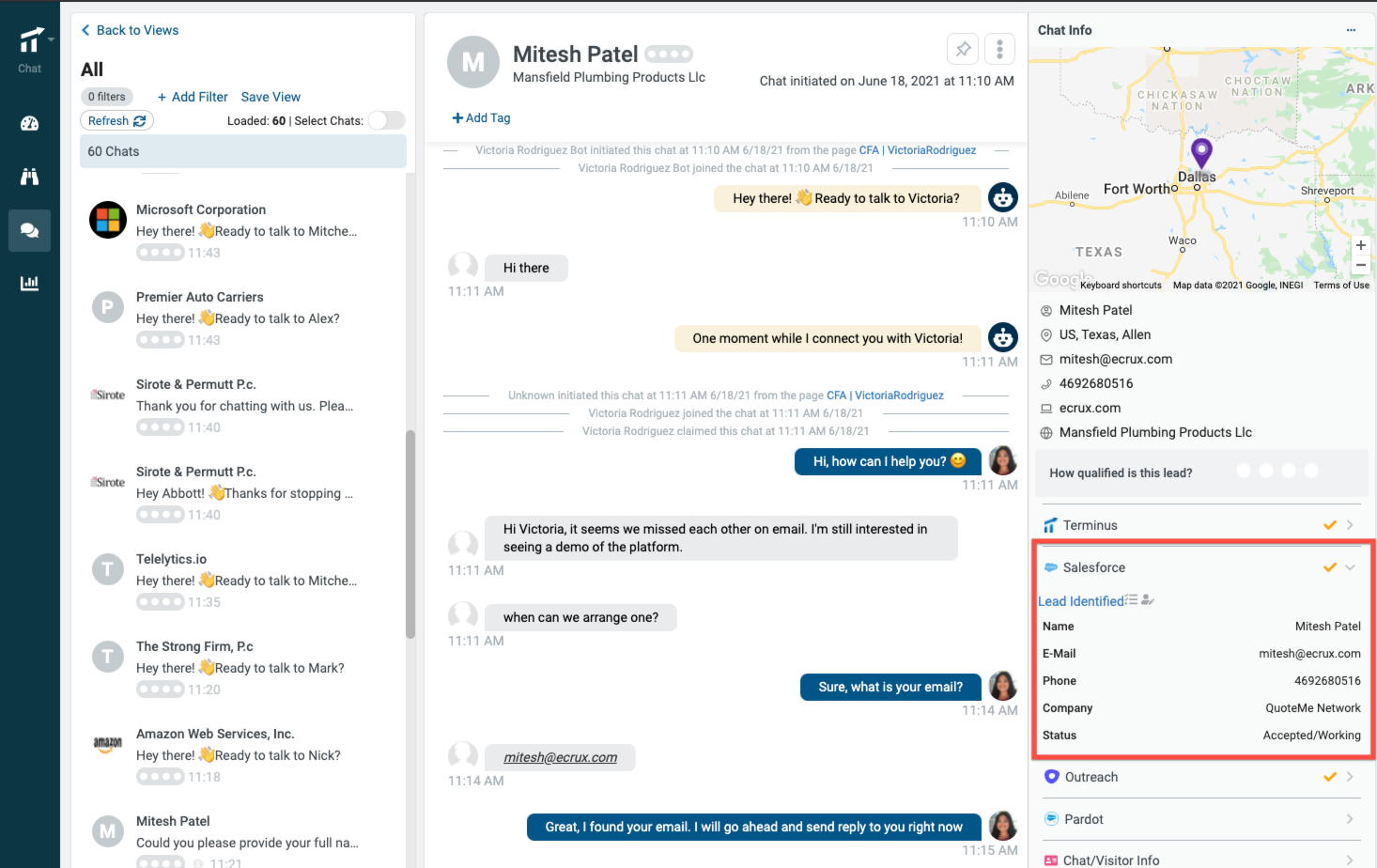Open map Terms of Use
Viewport: 1377px width, 868px height.
pos(1341,285)
